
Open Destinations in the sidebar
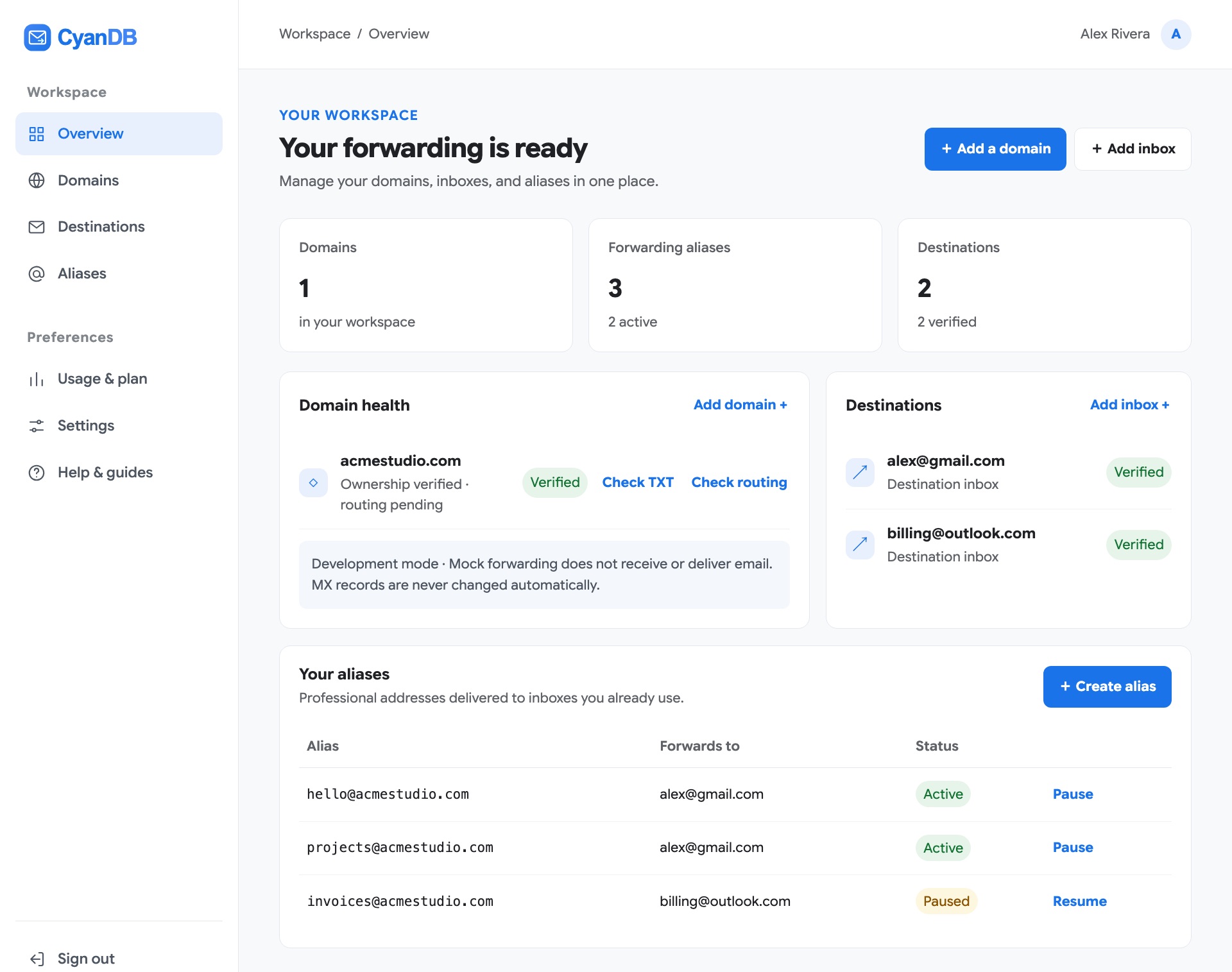pyautogui.click(x=119, y=227)
